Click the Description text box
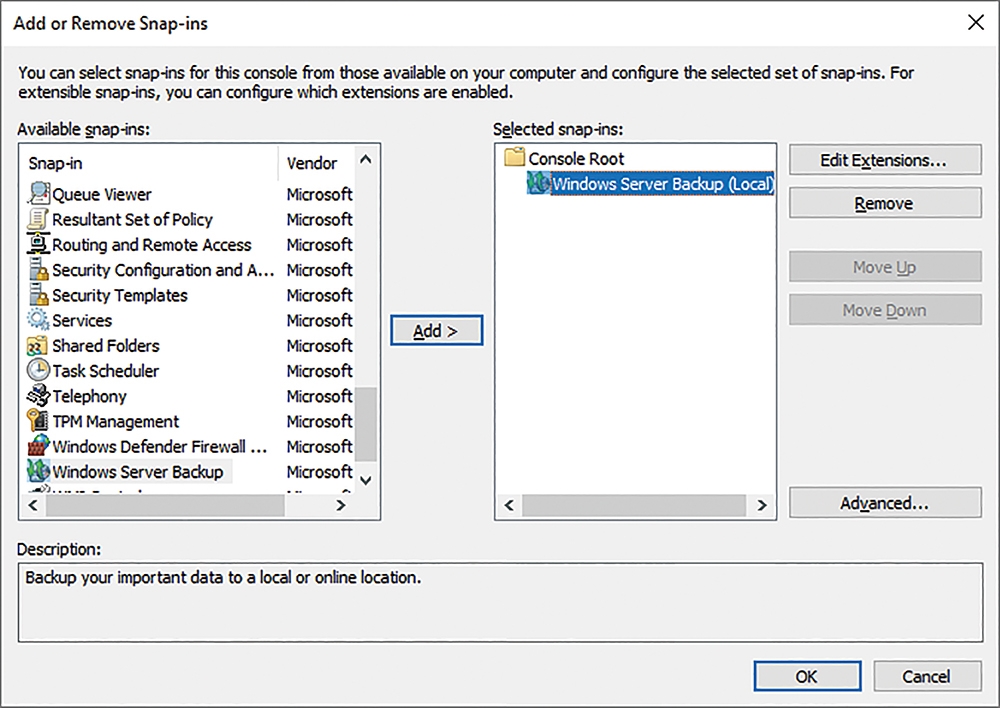Screen dimensions: 1000x708 pos(500,602)
